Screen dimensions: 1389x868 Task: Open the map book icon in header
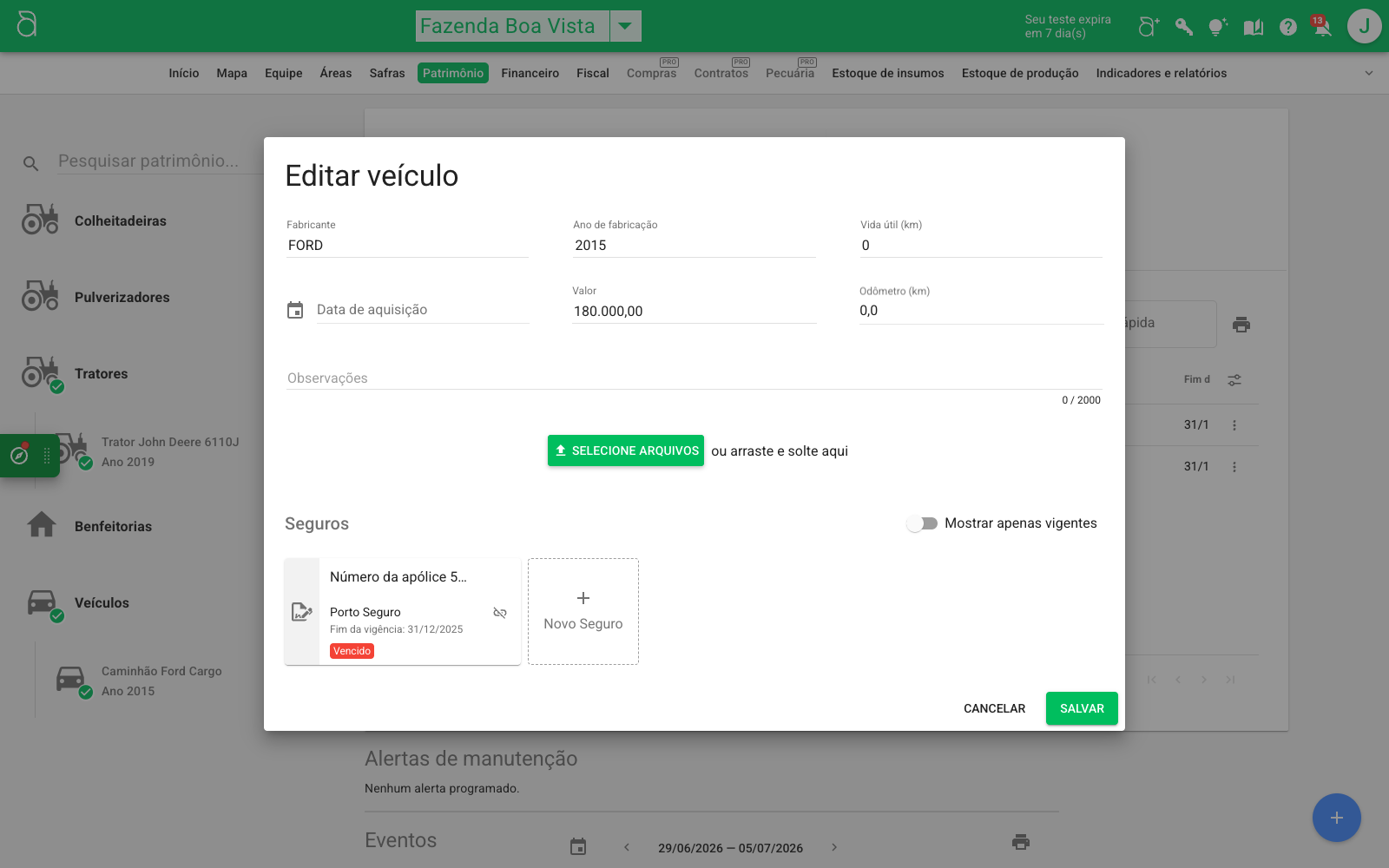tap(1254, 27)
